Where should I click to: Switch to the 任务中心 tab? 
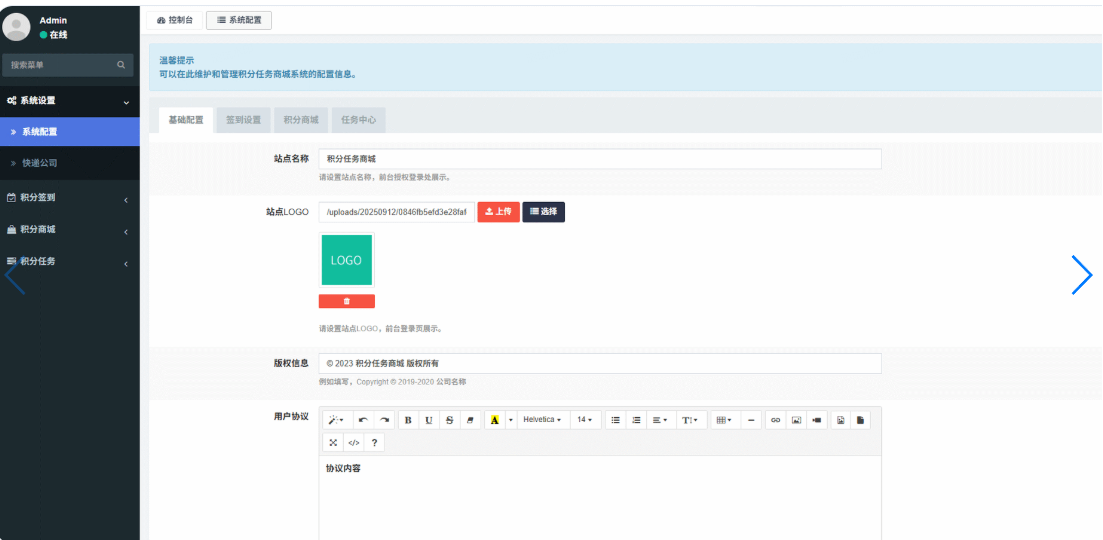tap(358, 120)
